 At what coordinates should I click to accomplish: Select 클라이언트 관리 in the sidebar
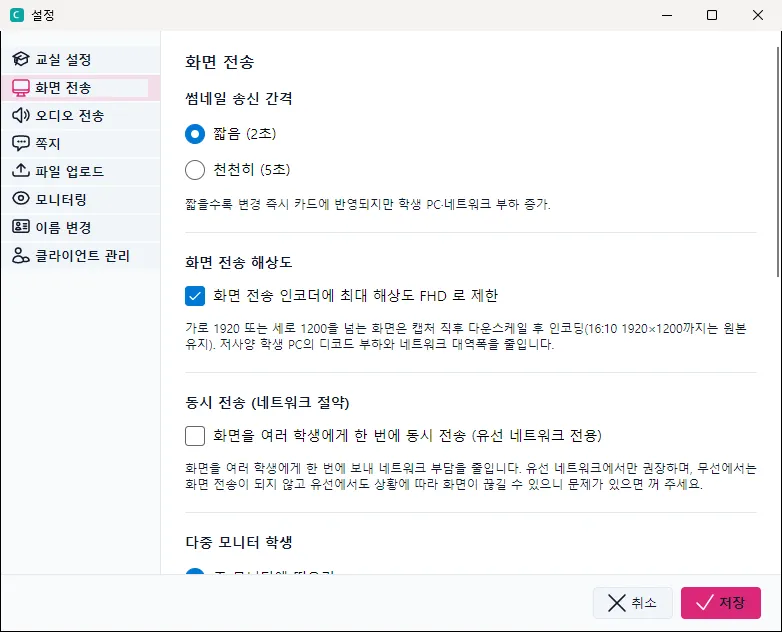pos(80,255)
